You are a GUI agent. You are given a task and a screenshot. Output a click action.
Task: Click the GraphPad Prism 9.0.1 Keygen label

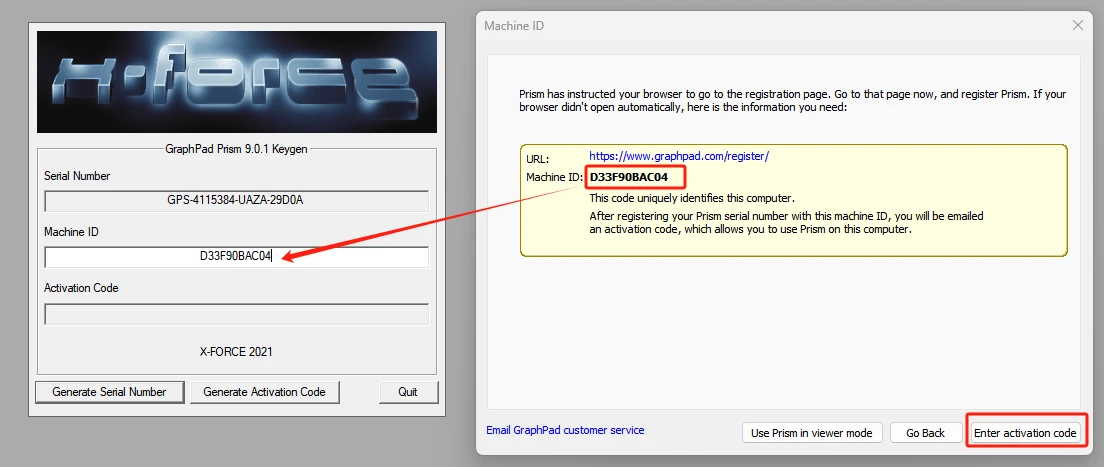pos(236,149)
